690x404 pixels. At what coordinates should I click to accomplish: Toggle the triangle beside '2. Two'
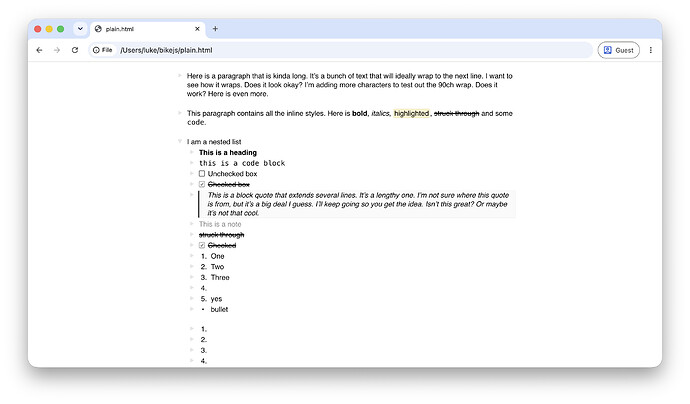pyautogui.click(x=191, y=266)
